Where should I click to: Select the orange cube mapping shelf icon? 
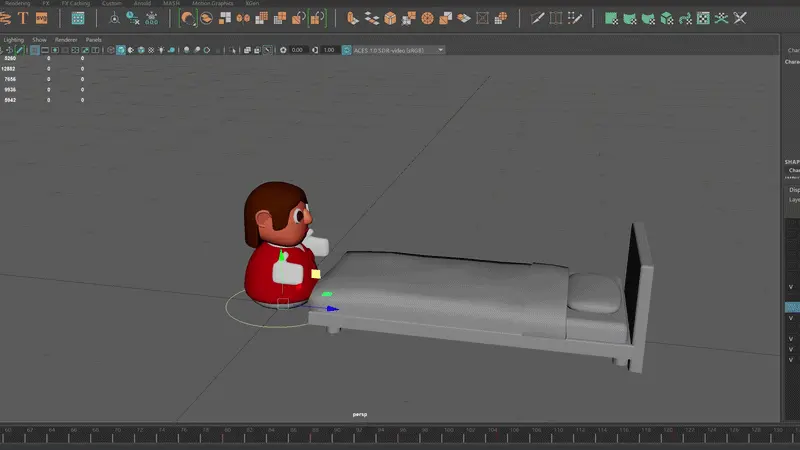pyautogui.click(x=390, y=18)
